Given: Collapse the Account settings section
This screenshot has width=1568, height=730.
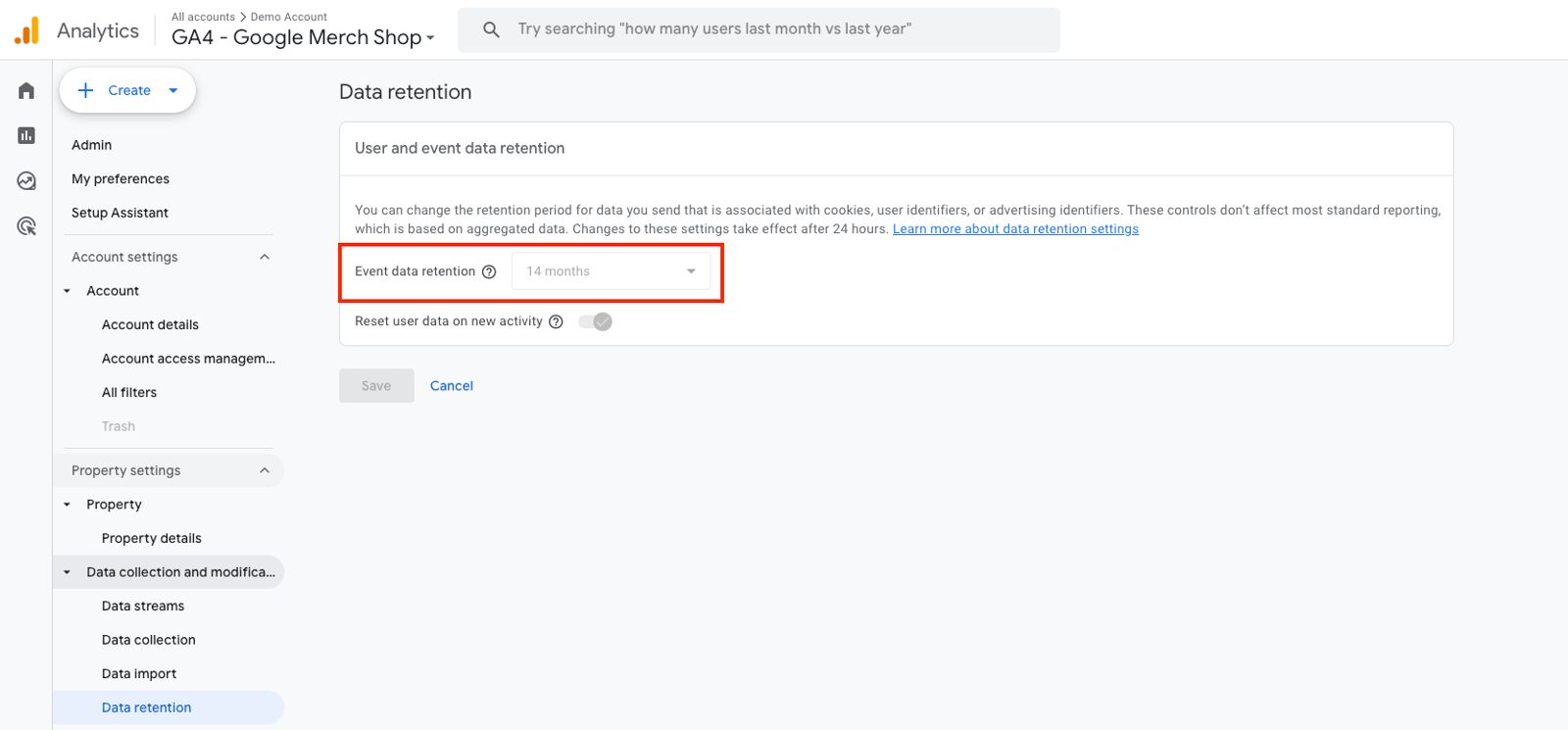Looking at the screenshot, I should pyautogui.click(x=265, y=257).
